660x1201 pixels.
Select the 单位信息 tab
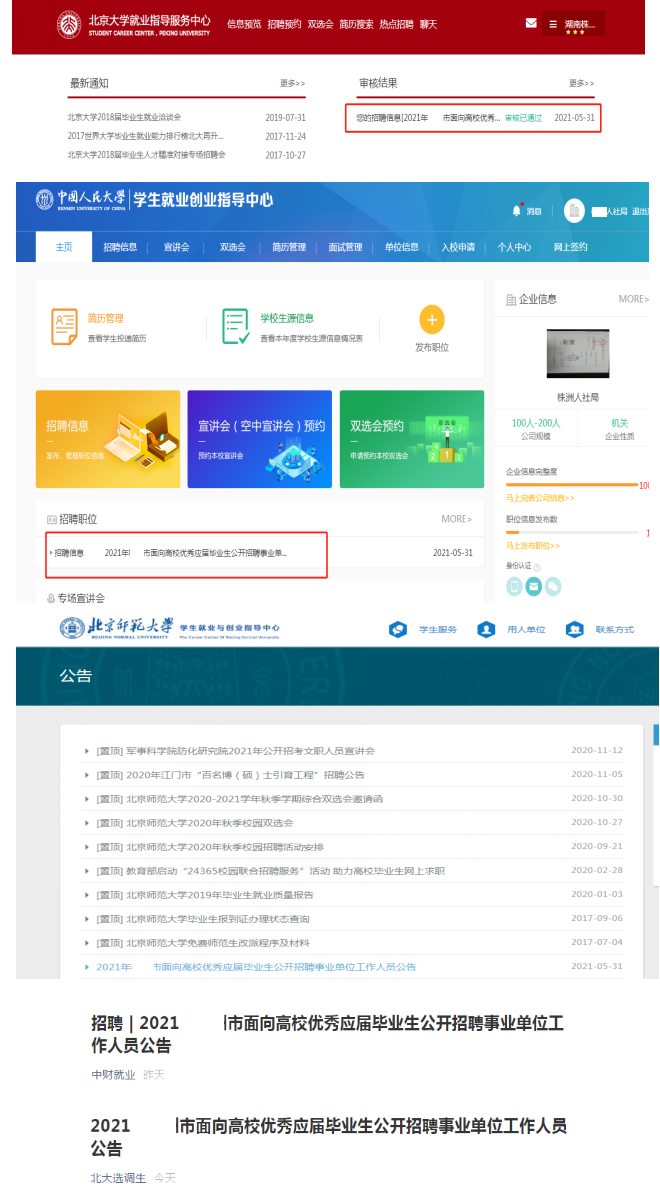click(x=402, y=247)
